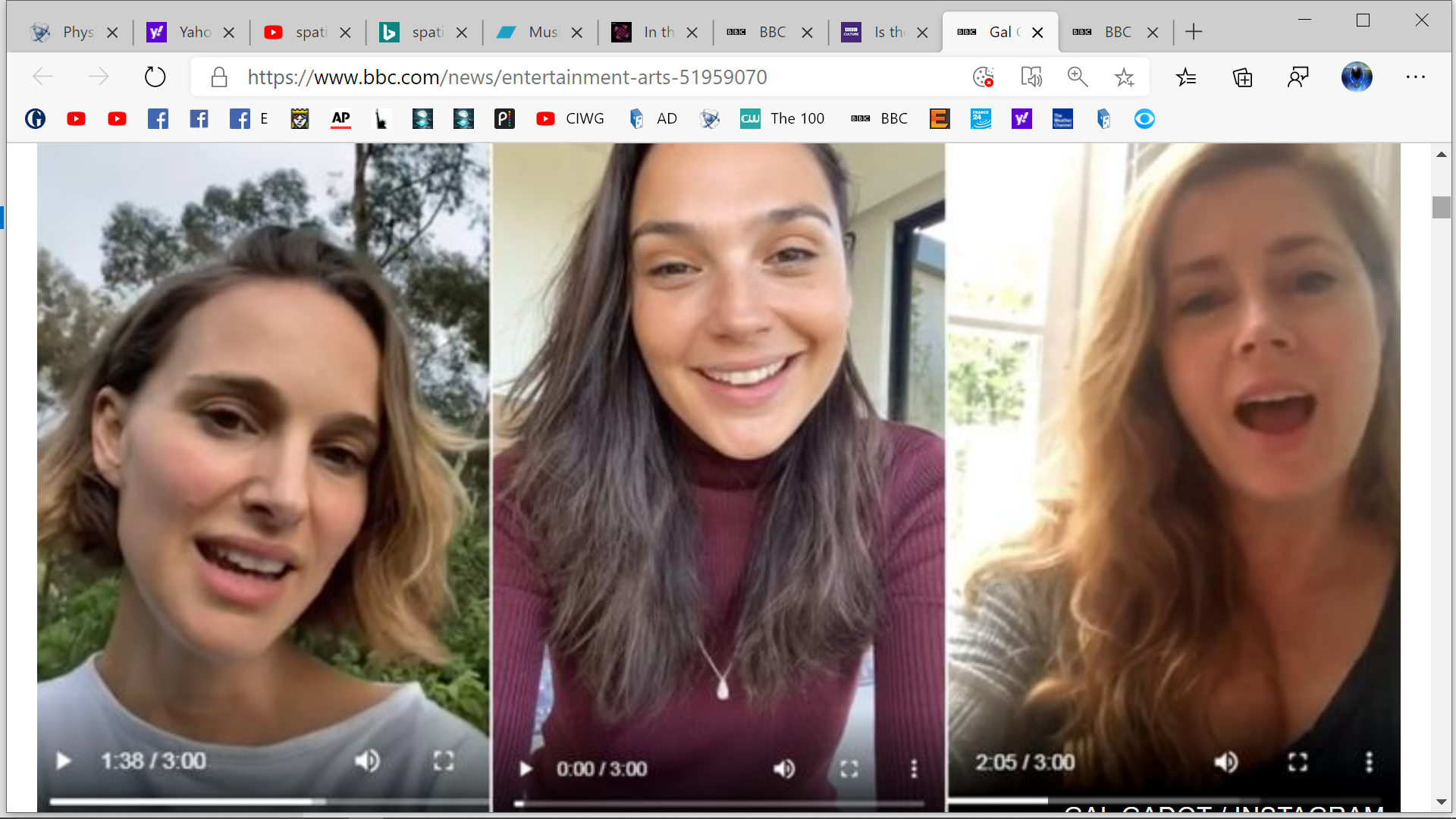Click the zoom magnifier in address bar
Screen dimensions: 1456x819
point(1078,77)
